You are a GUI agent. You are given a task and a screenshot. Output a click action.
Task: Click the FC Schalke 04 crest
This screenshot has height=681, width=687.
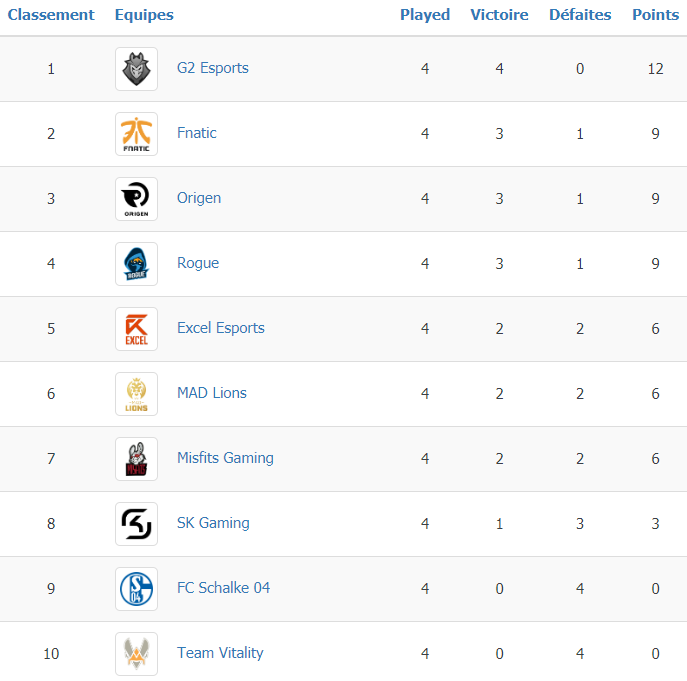[x=136, y=589]
